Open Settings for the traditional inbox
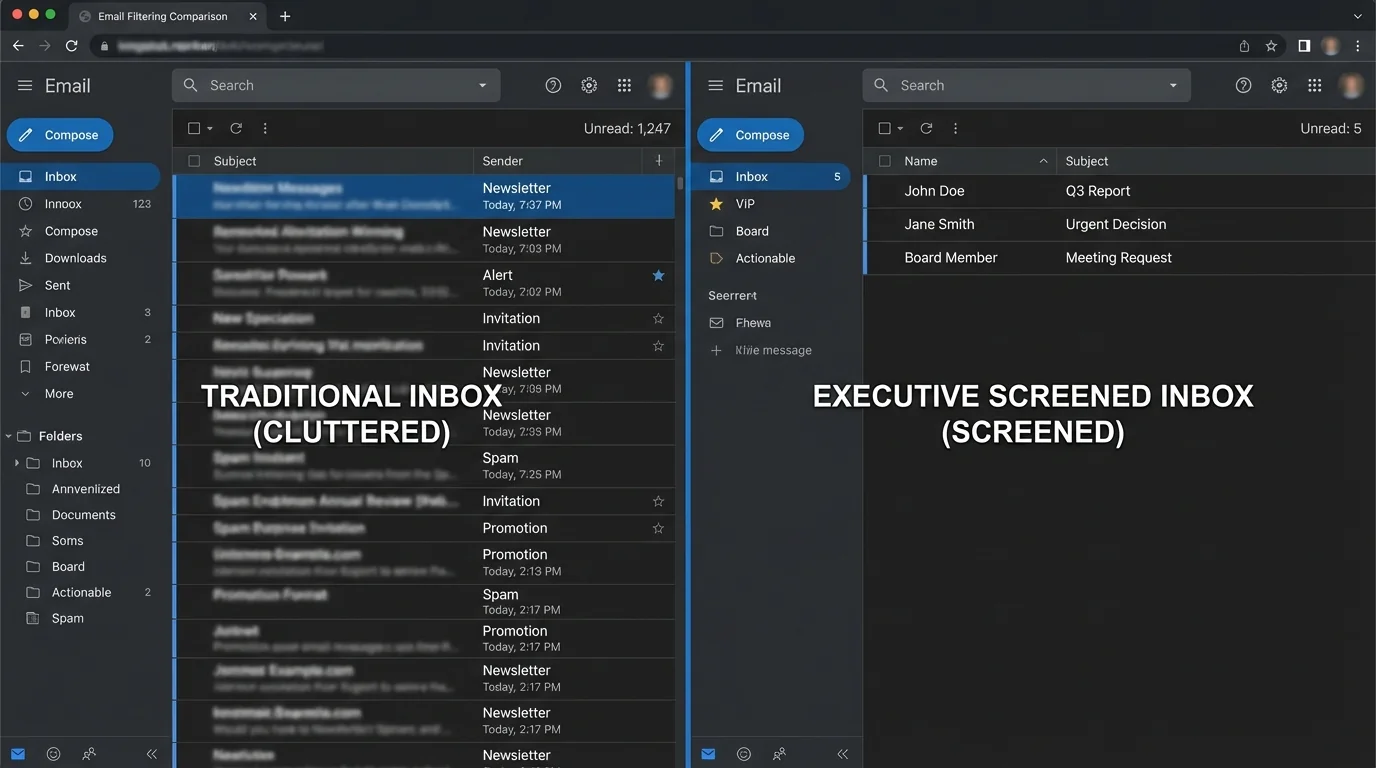Viewport: 1376px width, 768px height. [x=589, y=85]
